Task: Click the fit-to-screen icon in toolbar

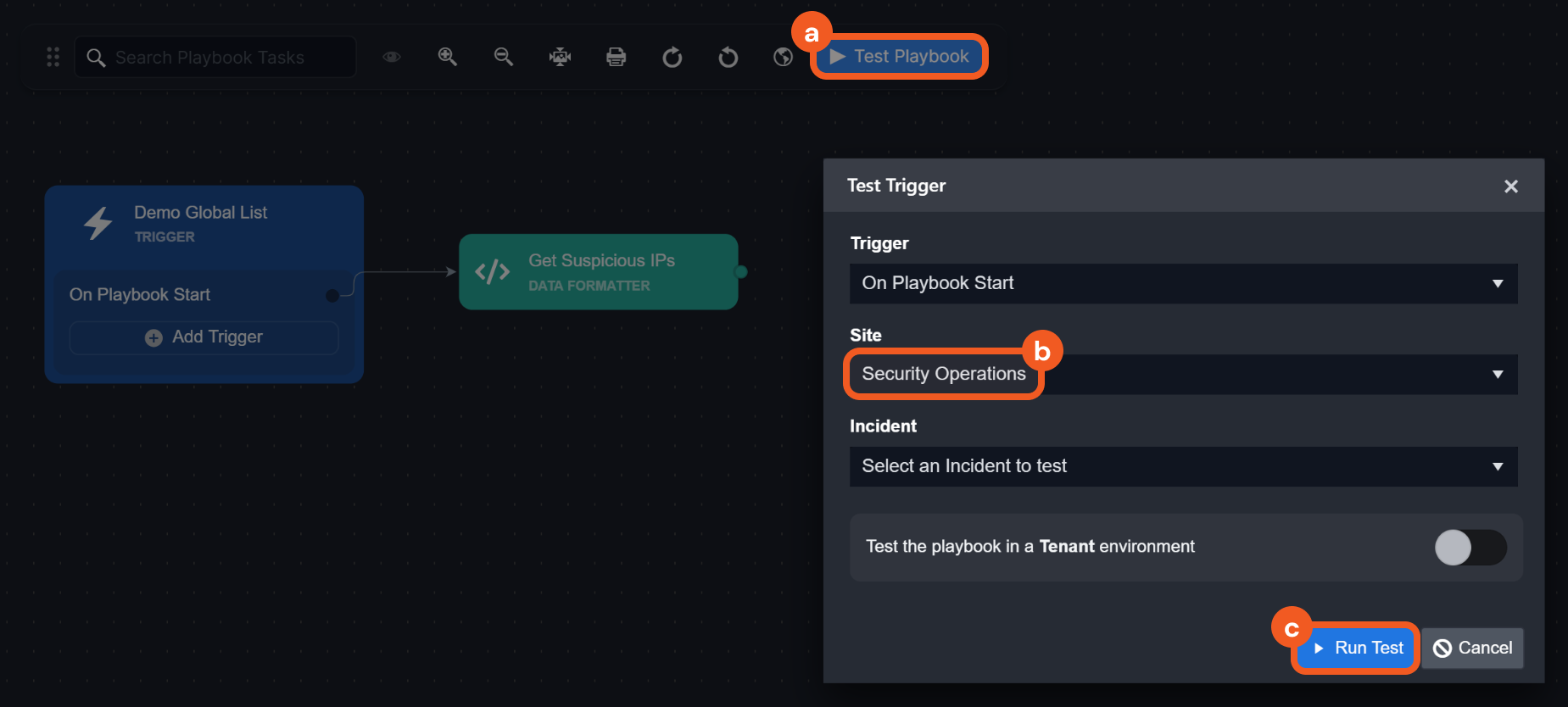Action: 560,57
